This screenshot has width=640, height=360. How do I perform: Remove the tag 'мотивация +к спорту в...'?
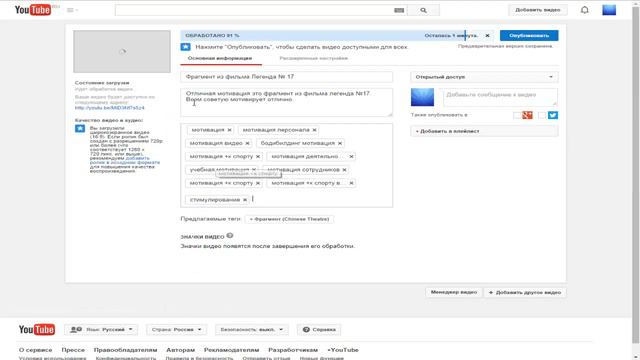tap(351, 183)
